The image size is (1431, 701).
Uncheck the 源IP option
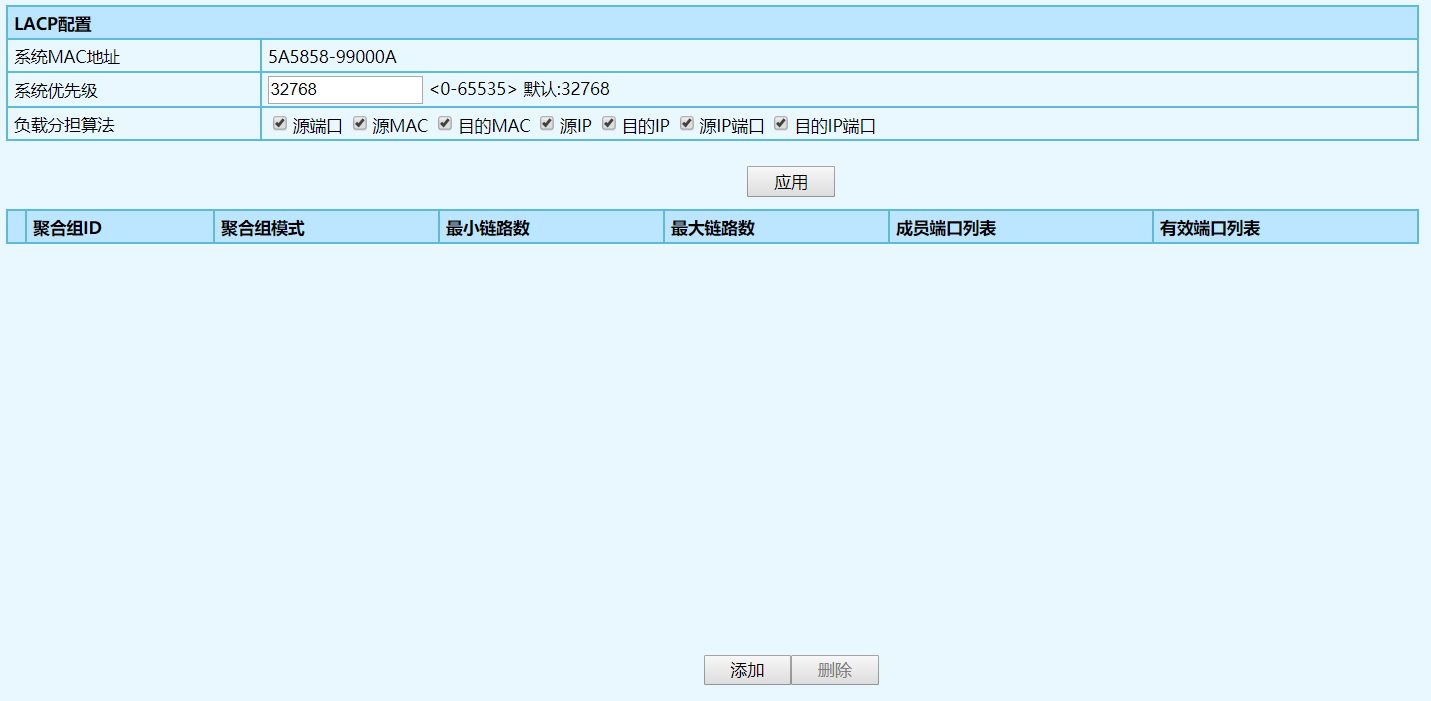coord(547,124)
